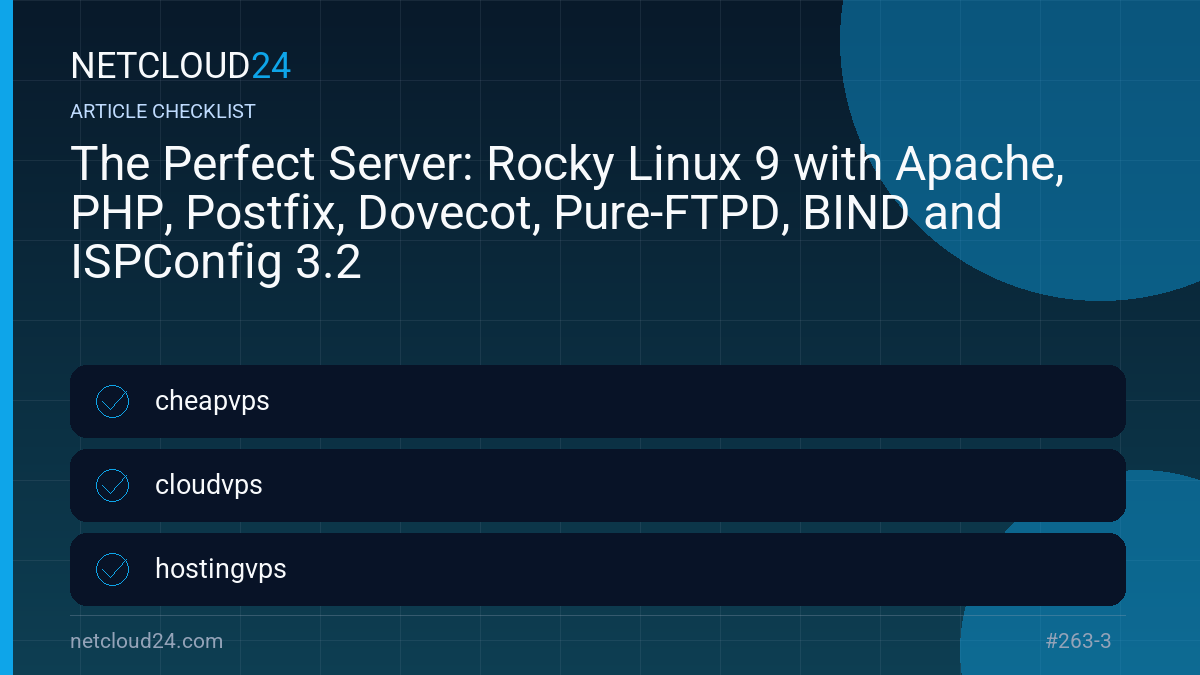Click the article title about Rocky Linux 9
Screen dimensions: 1200x675
567,214
